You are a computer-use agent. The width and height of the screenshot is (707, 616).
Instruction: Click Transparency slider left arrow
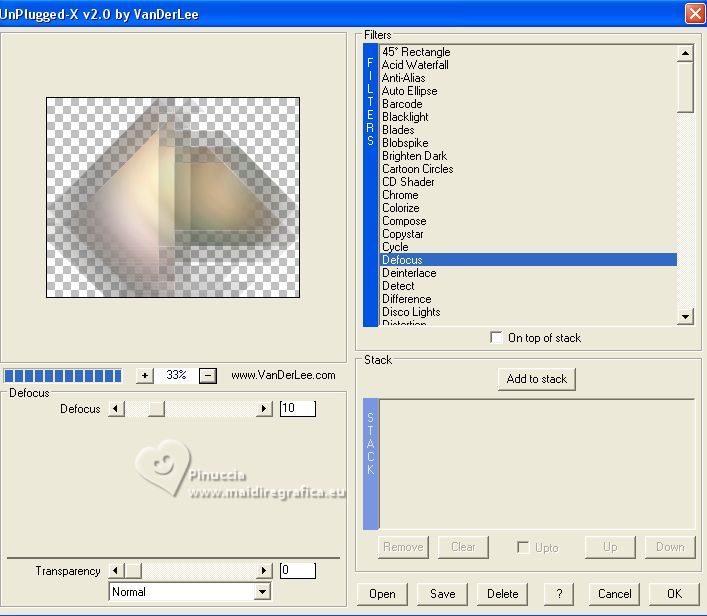click(116, 570)
